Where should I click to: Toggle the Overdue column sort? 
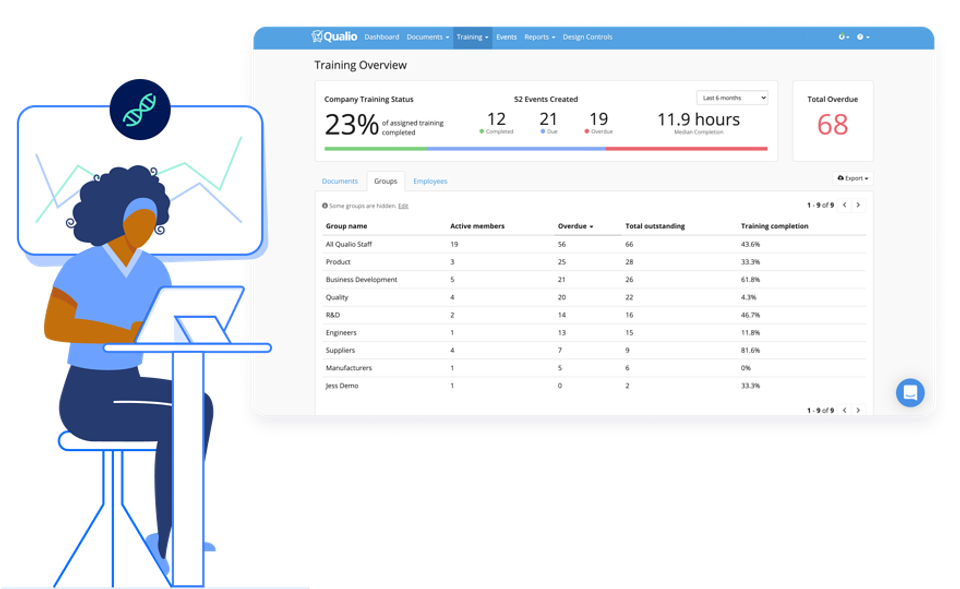[x=572, y=225]
